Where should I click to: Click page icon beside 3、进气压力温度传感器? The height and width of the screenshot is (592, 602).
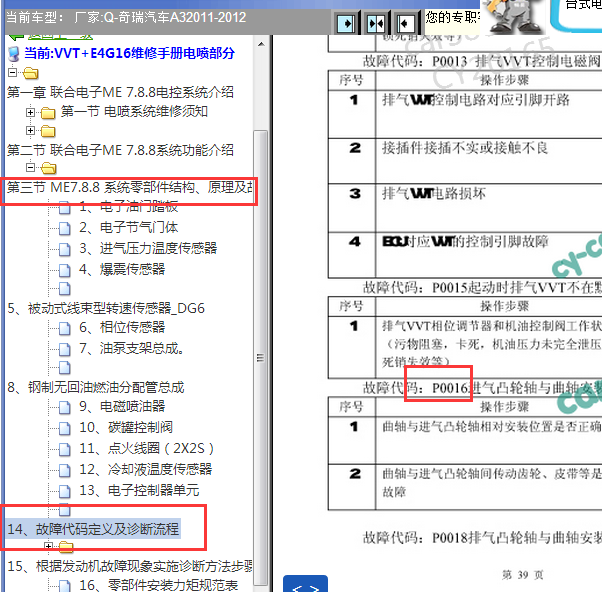click(64, 249)
